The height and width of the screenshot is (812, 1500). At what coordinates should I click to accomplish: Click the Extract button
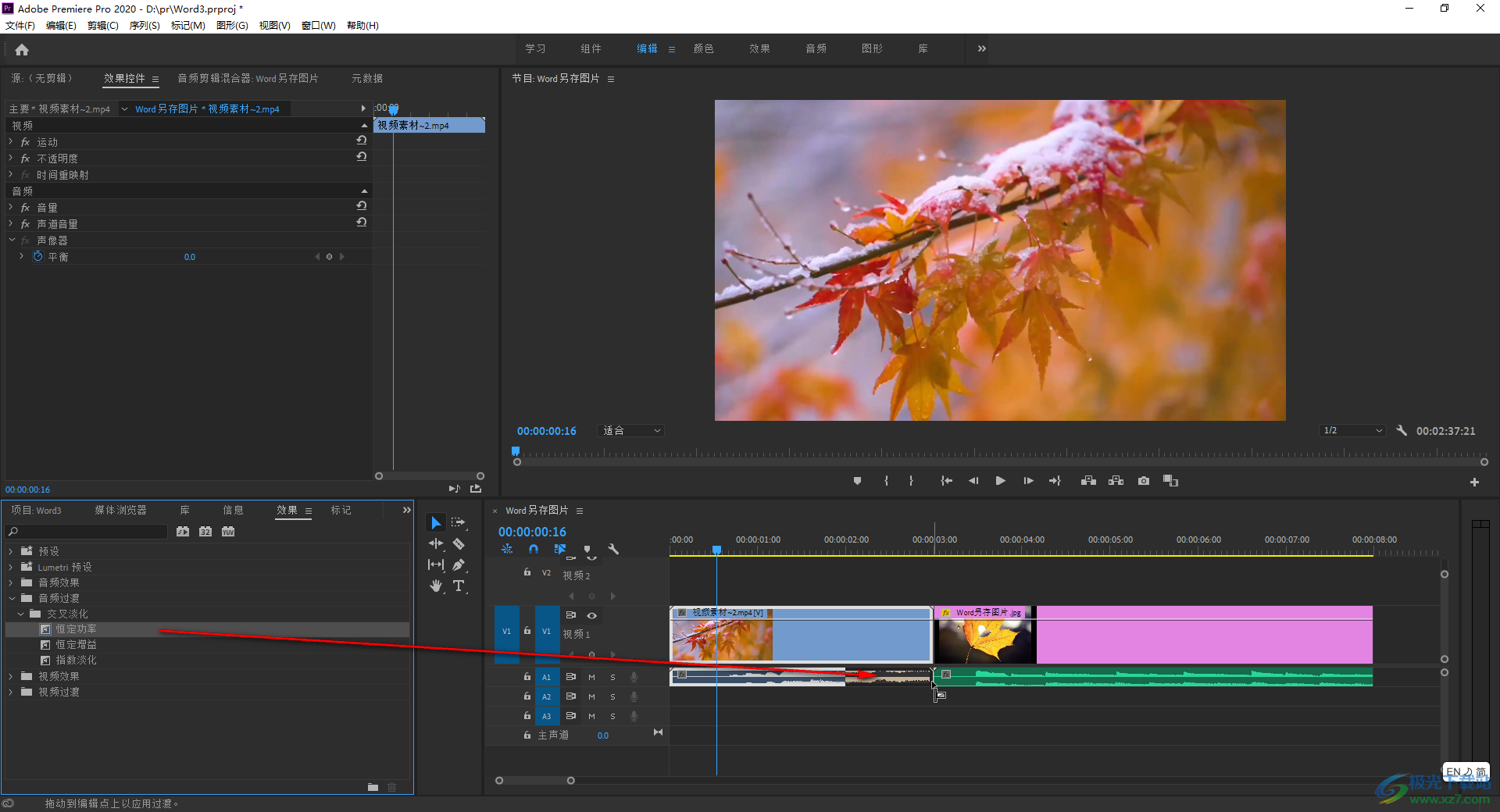1116,481
